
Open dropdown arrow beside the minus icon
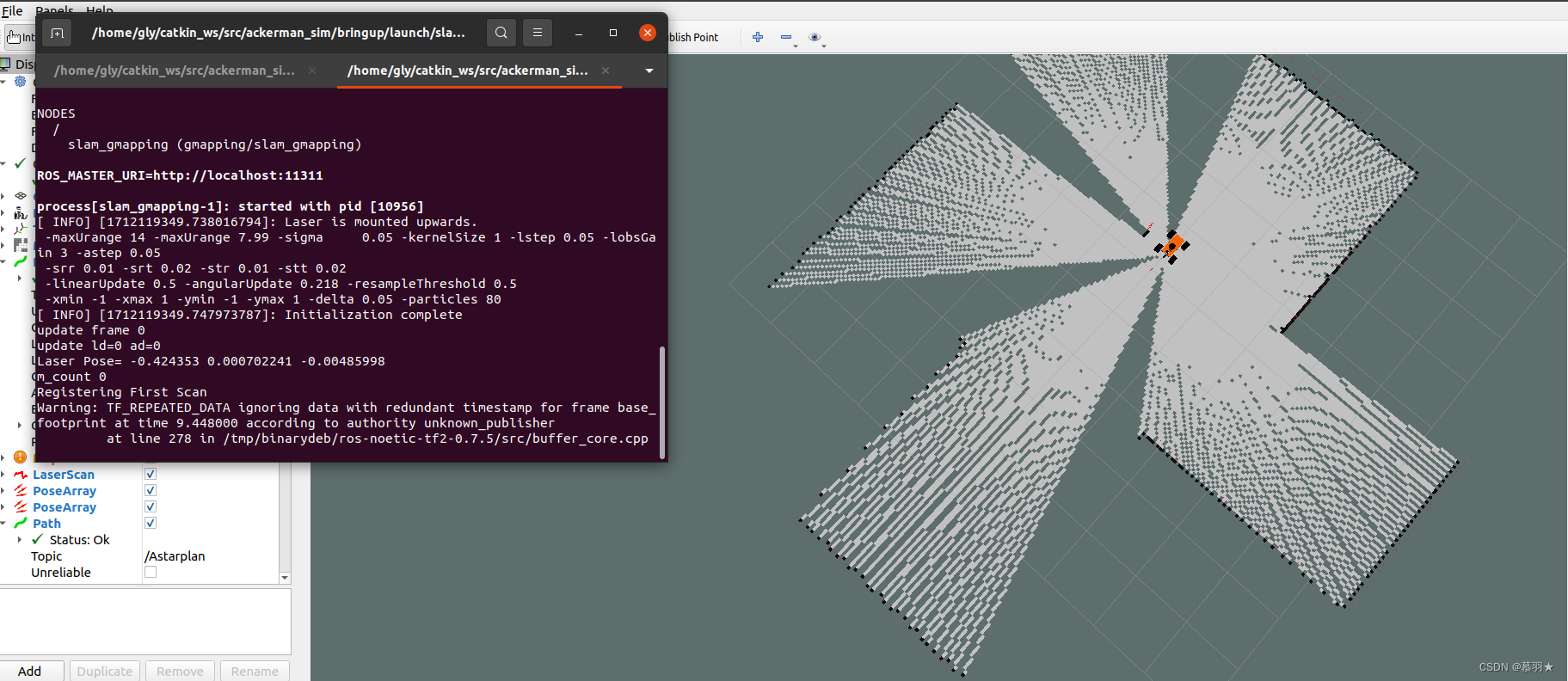796,46
